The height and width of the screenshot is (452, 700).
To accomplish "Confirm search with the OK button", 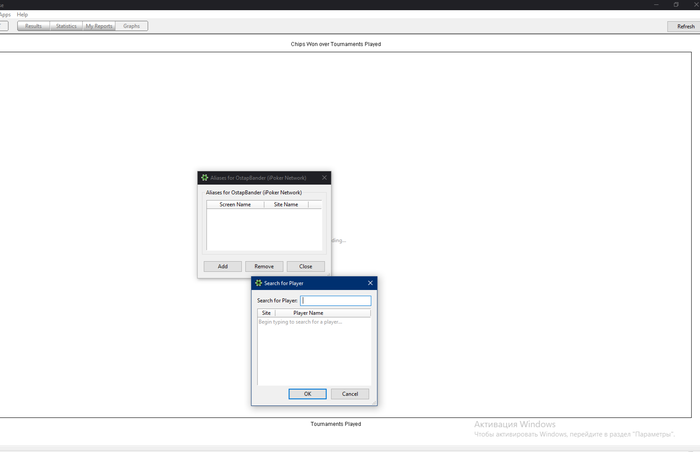I will click(x=308, y=394).
